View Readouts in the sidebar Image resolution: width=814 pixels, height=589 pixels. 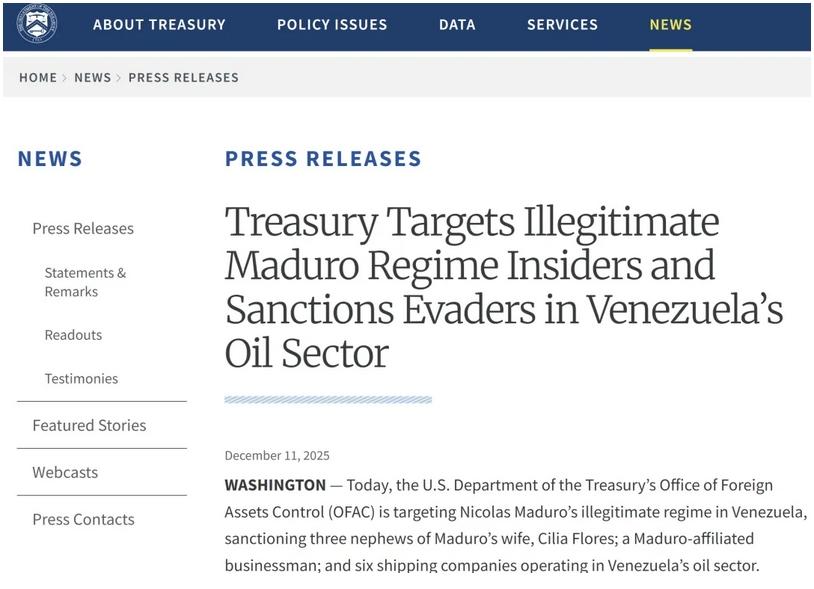73,335
